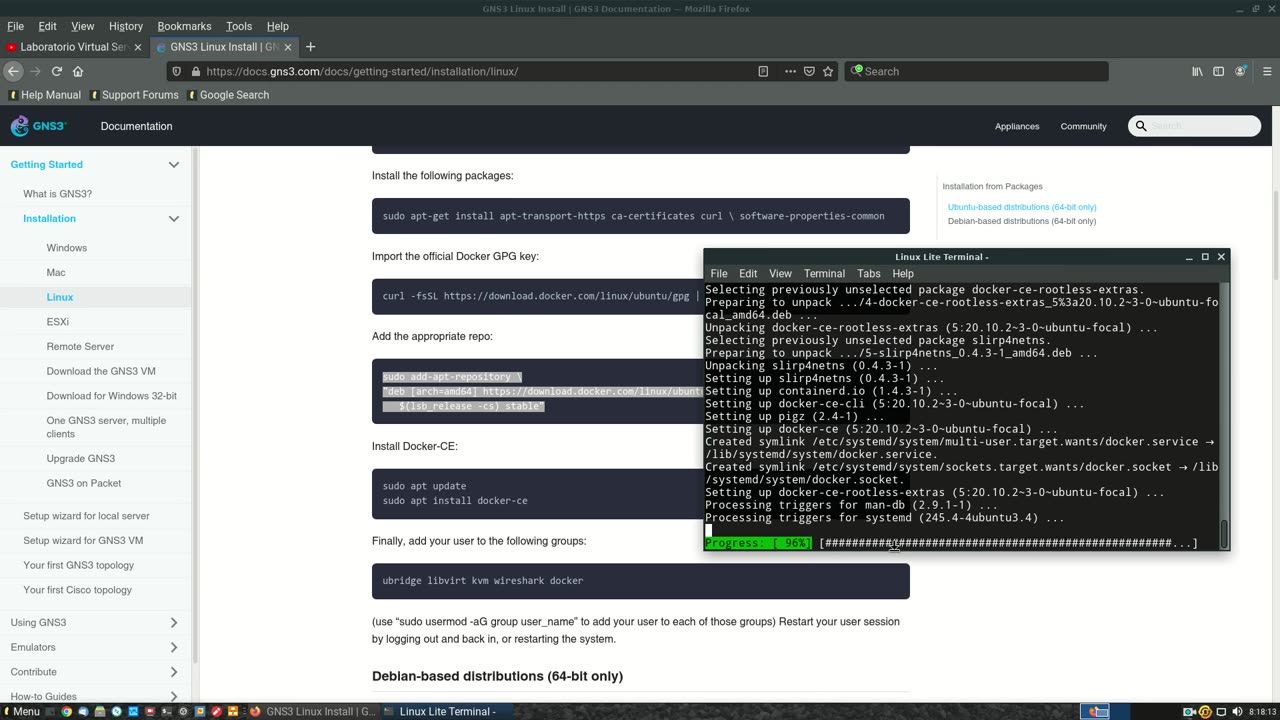Collapse the Installation section chevron

click(x=173, y=218)
